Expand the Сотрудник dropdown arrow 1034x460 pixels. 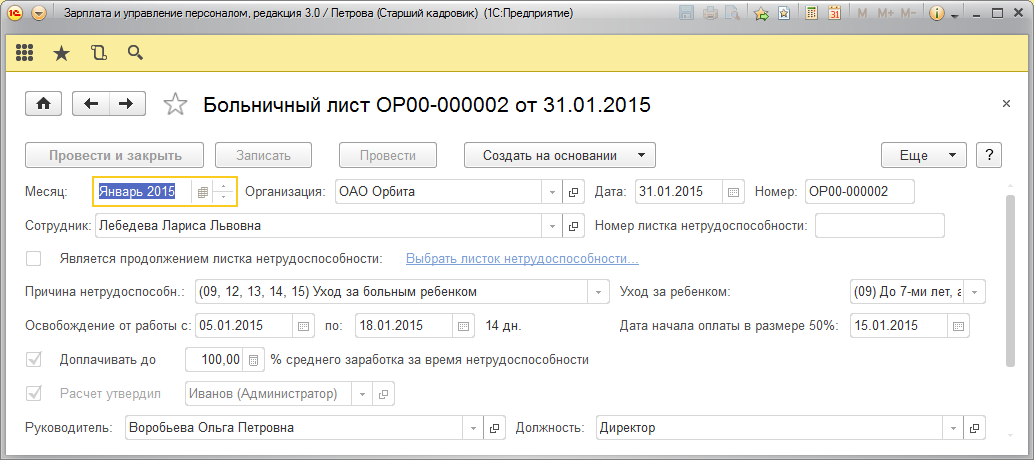point(552,226)
